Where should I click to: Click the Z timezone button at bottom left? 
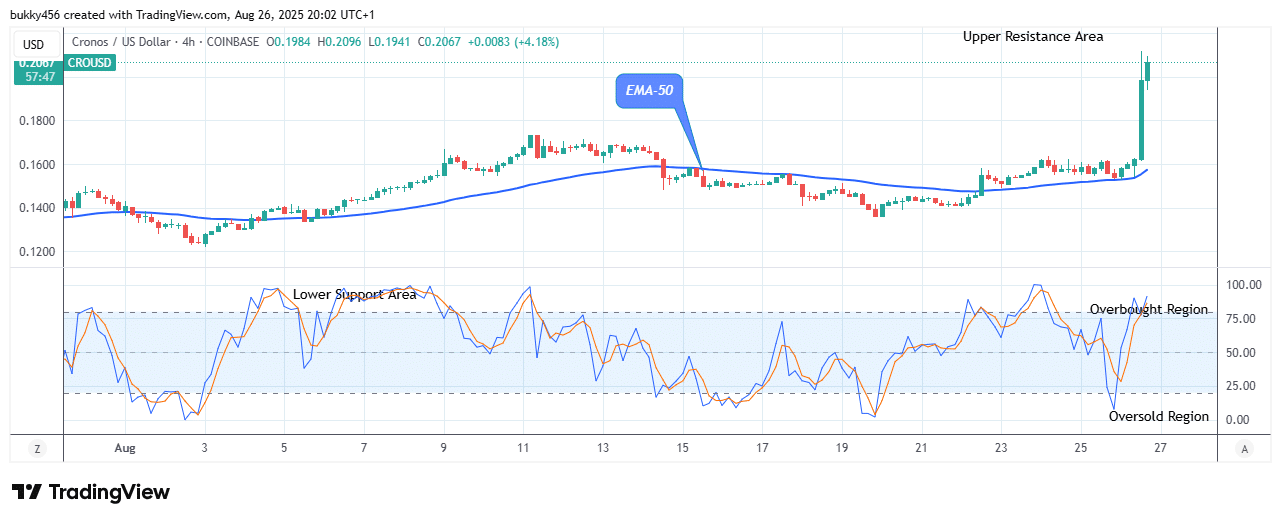click(x=37, y=449)
